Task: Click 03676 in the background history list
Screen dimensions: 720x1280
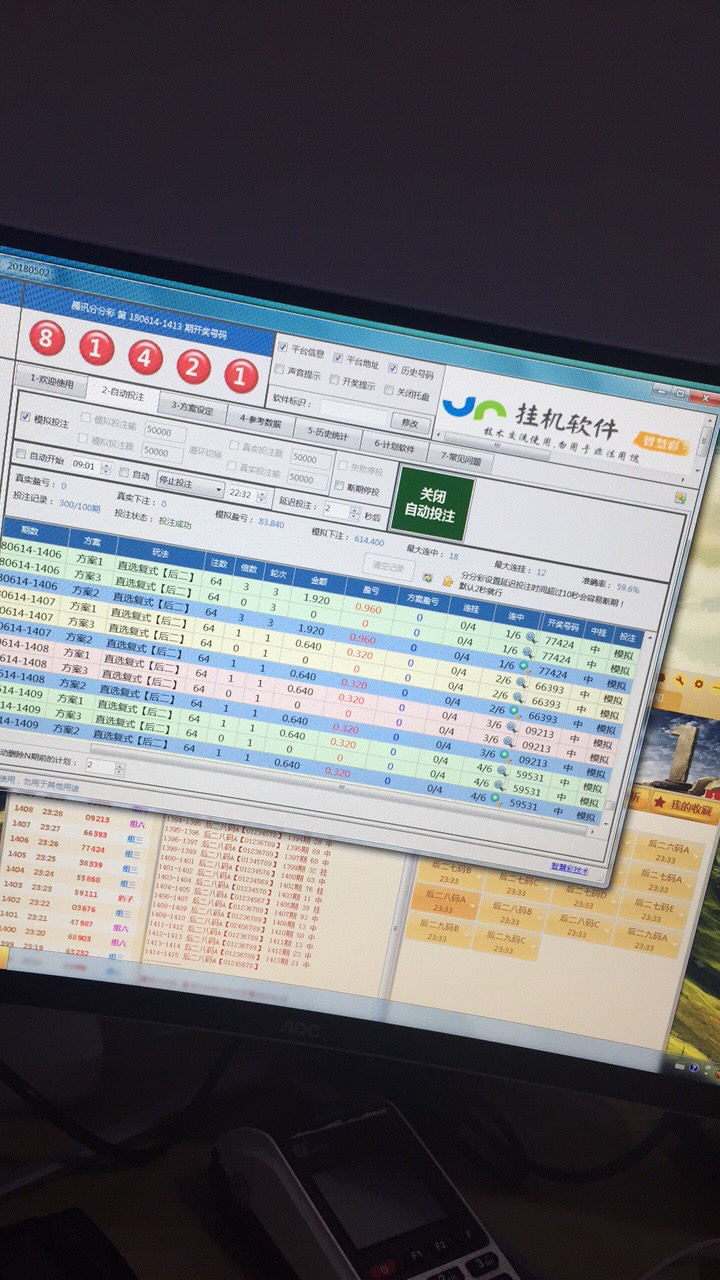Action: (84, 908)
